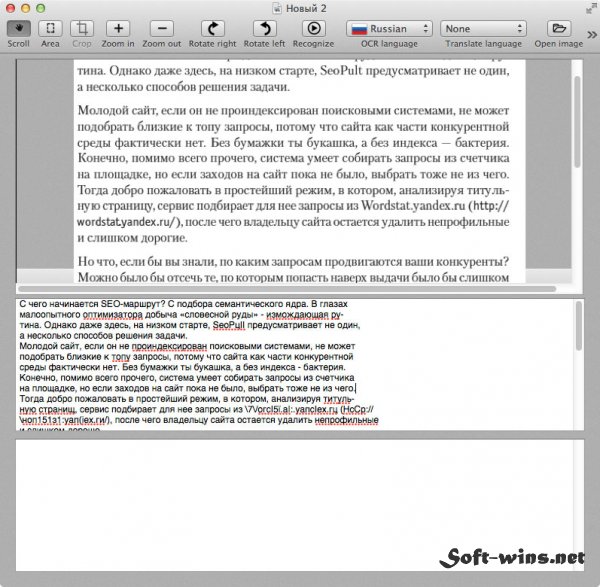Start text recognition with Recognize

pyautogui.click(x=314, y=29)
